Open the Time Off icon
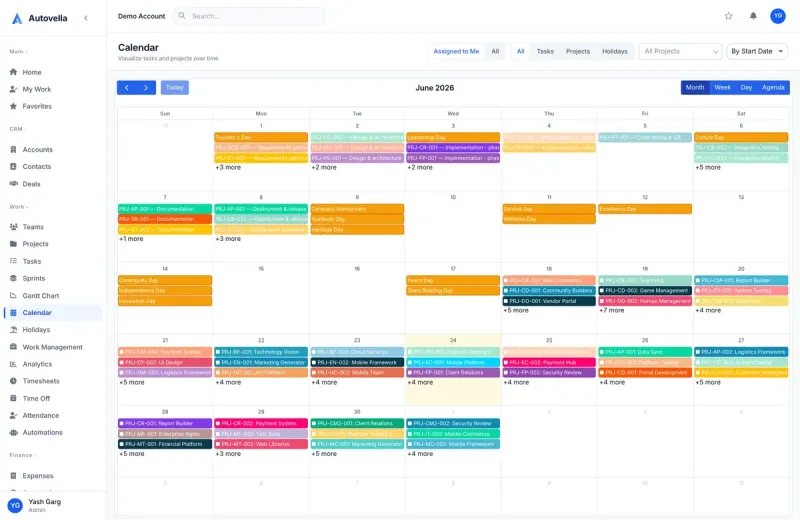 point(13,398)
